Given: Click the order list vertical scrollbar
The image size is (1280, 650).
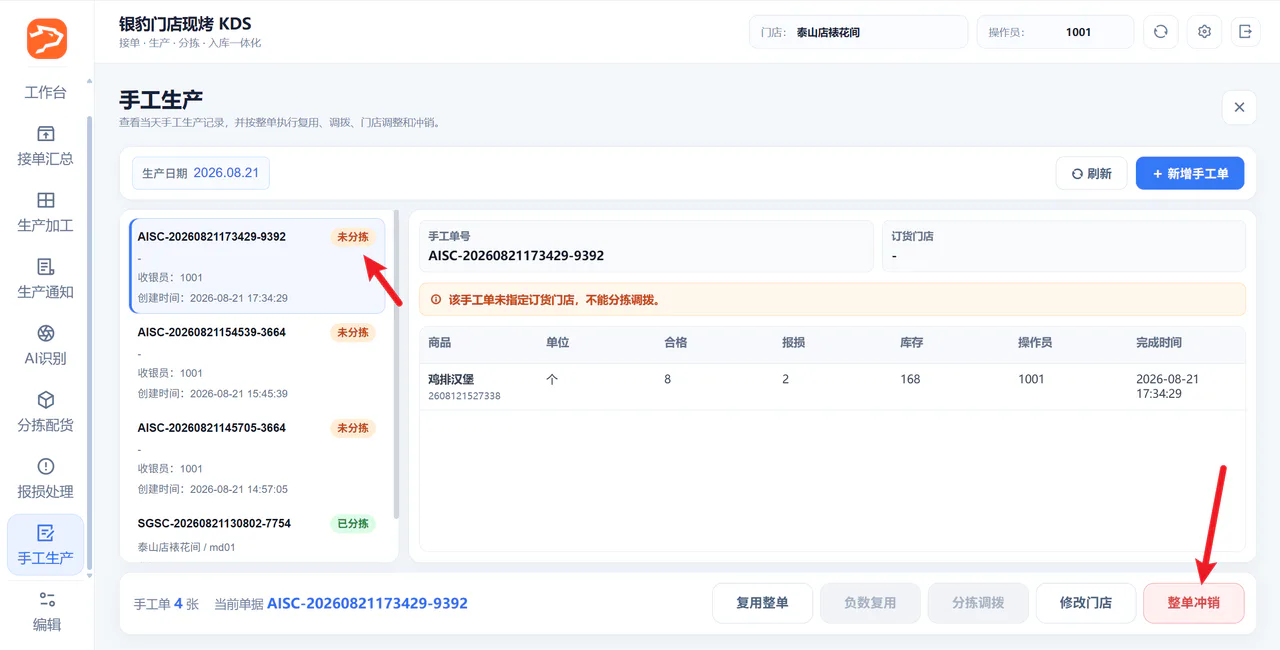Looking at the screenshot, I should click(x=397, y=365).
